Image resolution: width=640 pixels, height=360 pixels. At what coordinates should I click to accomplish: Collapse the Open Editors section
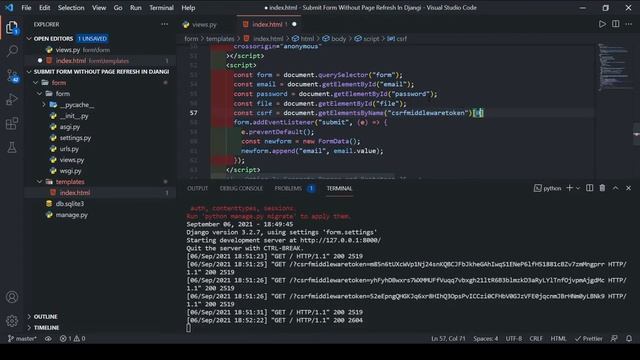pos(29,39)
